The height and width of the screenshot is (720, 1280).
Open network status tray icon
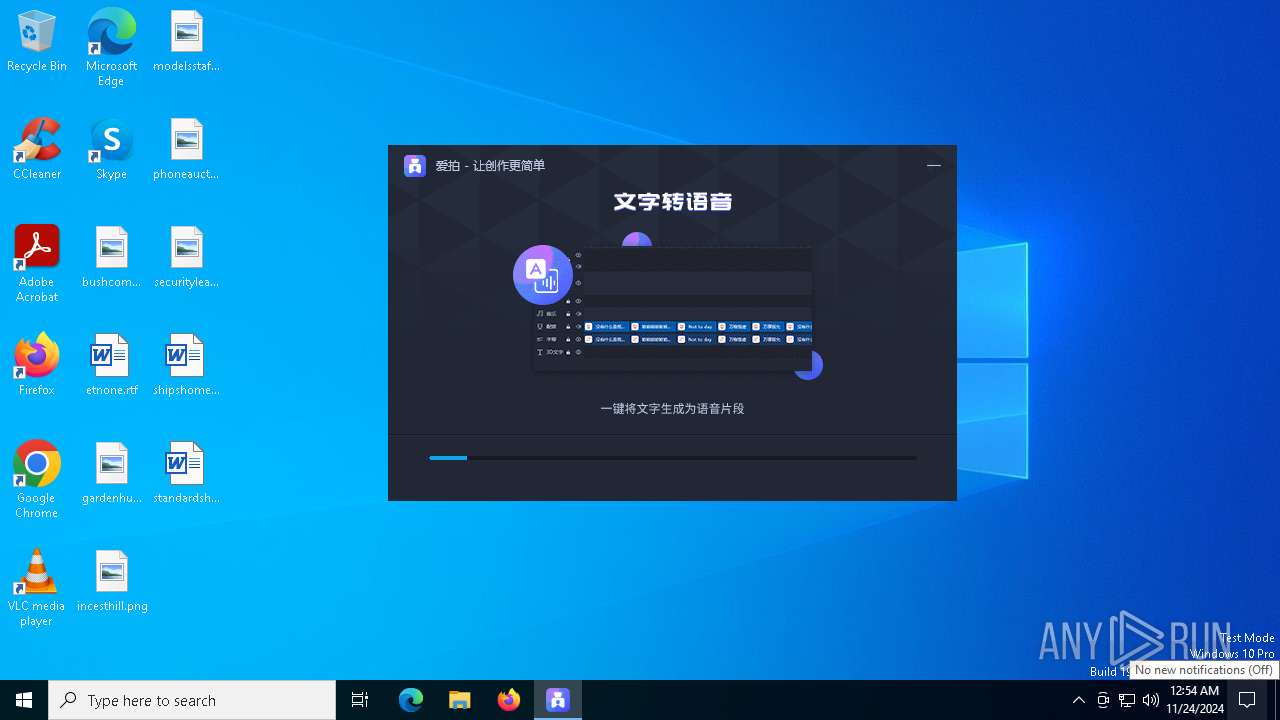click(1127, 700)
